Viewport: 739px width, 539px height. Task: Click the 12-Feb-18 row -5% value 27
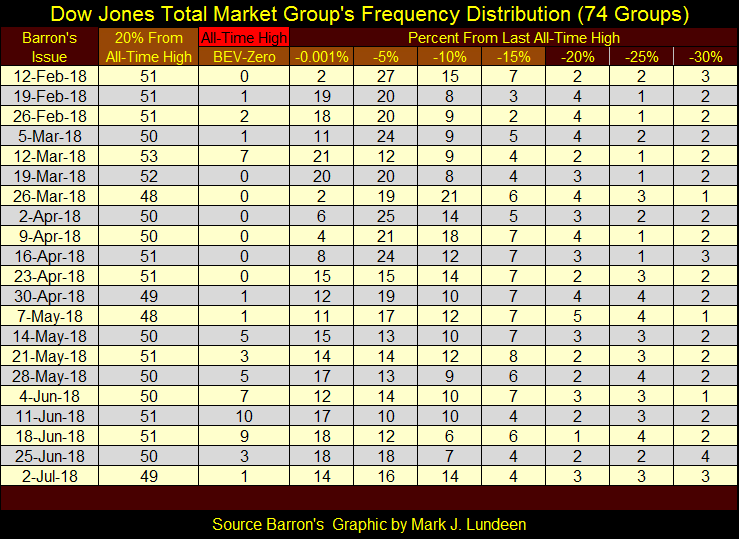tap(386, 76)
